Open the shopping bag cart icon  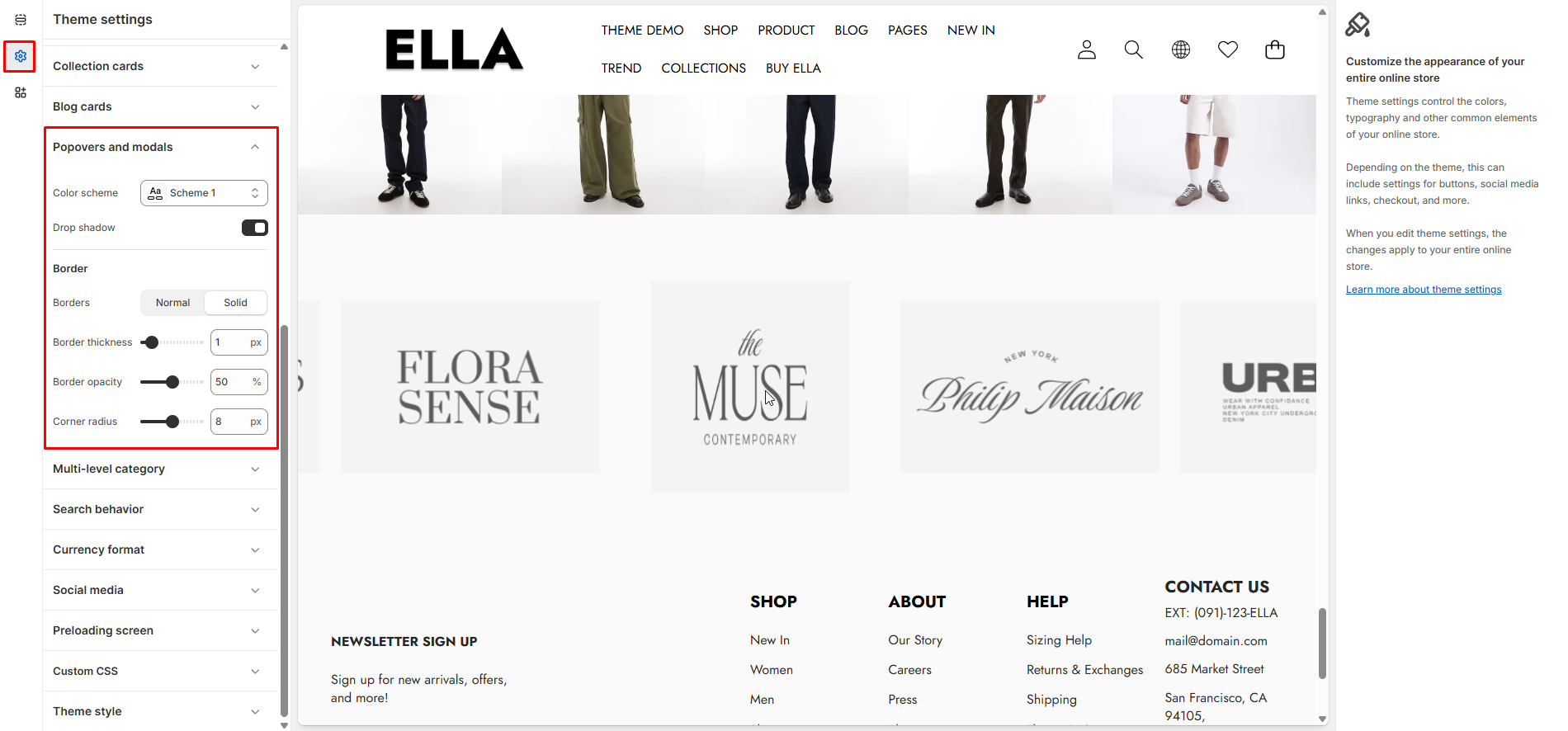pos(1275,50)
